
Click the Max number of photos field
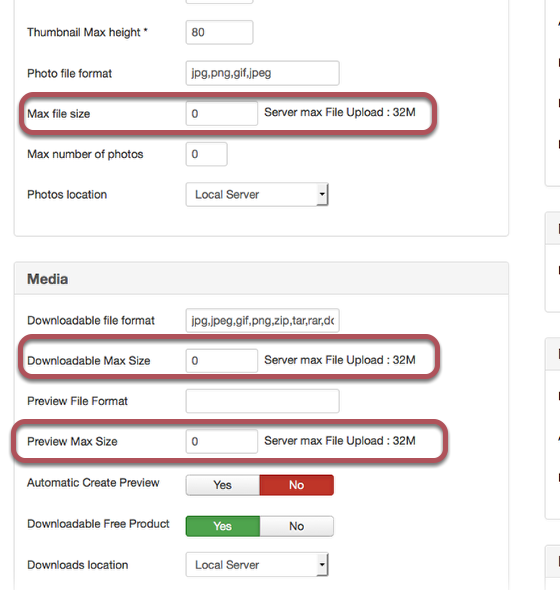[x=206, y=154]
